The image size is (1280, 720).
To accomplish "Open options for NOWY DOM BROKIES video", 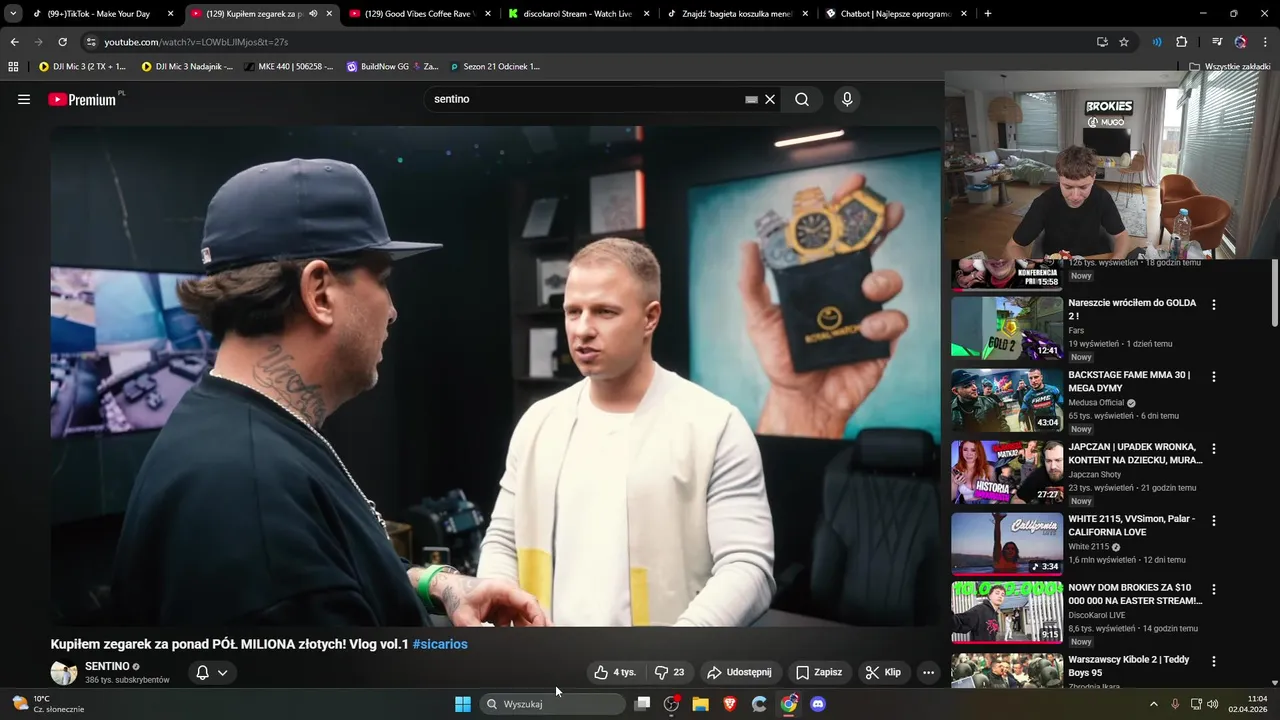I will (1214, 589).
